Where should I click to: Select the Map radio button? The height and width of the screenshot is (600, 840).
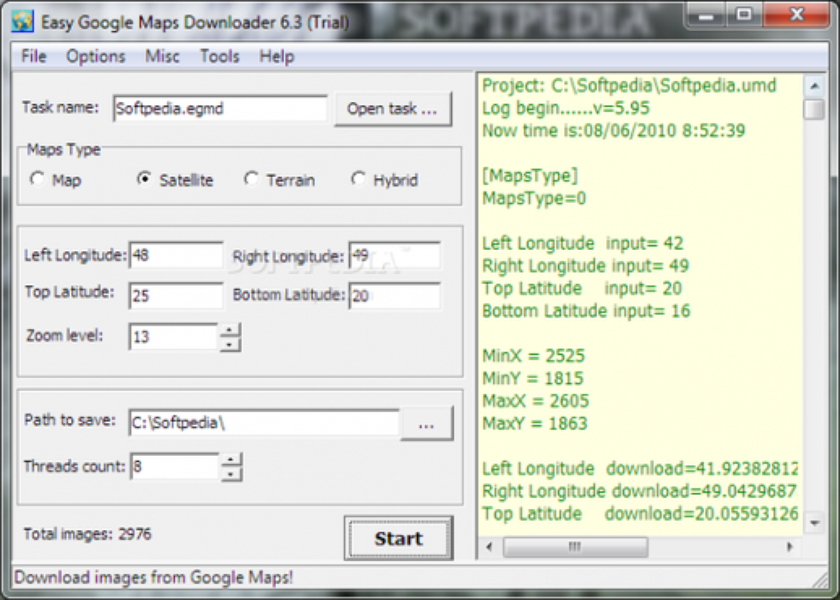[x=38, y=180]
